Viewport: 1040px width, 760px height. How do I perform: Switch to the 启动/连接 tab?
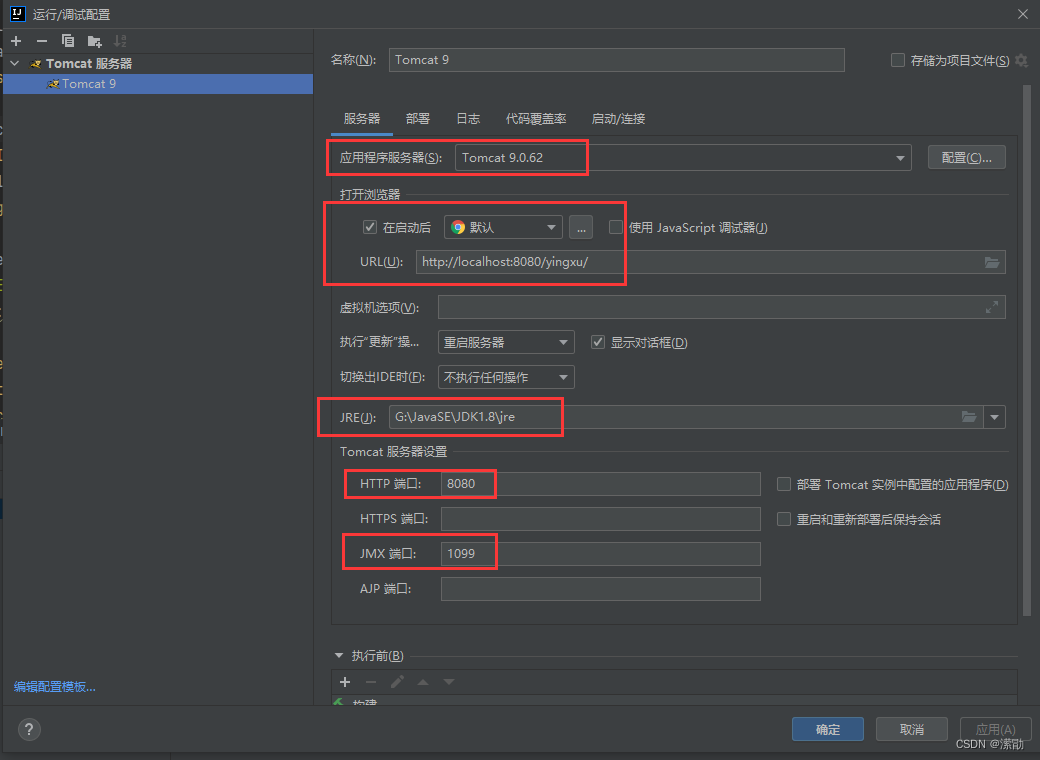pyautogui.click(x=618, y=119)
